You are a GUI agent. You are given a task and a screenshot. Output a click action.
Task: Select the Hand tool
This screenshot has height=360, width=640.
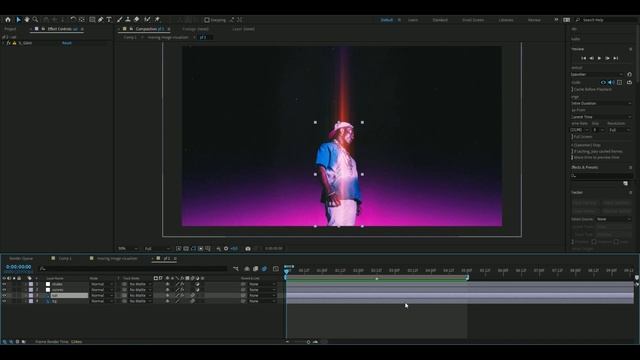click(x=27, y=20)
